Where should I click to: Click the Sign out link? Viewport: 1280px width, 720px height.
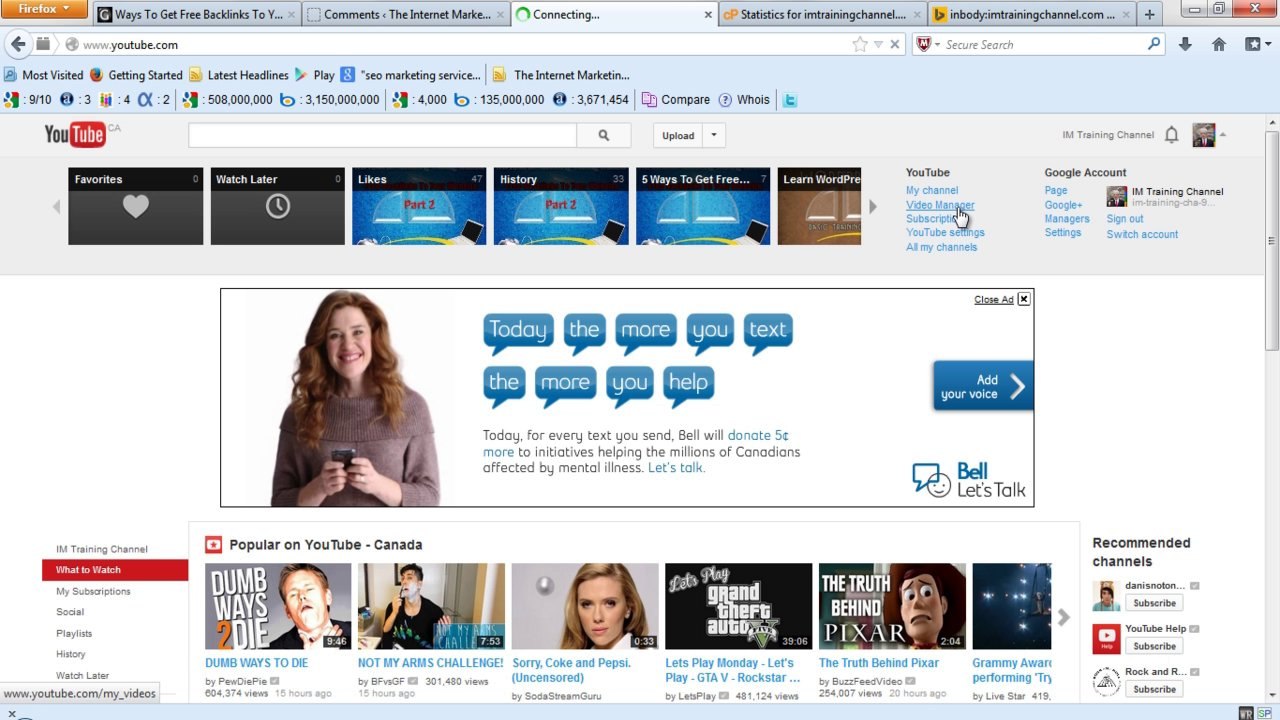click(1125, 218)
